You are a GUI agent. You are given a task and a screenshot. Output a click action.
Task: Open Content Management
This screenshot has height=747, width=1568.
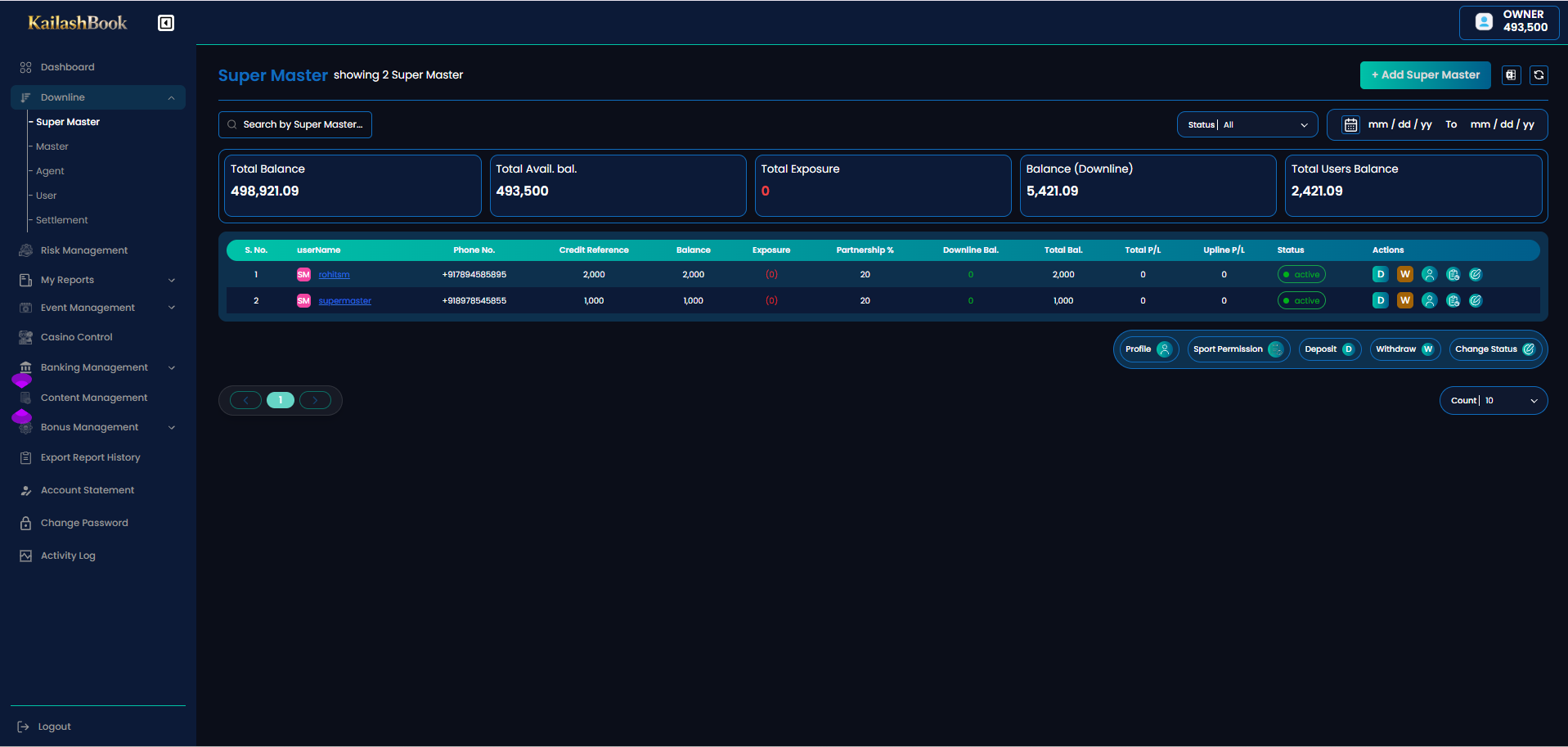click(x=94, y=398)
